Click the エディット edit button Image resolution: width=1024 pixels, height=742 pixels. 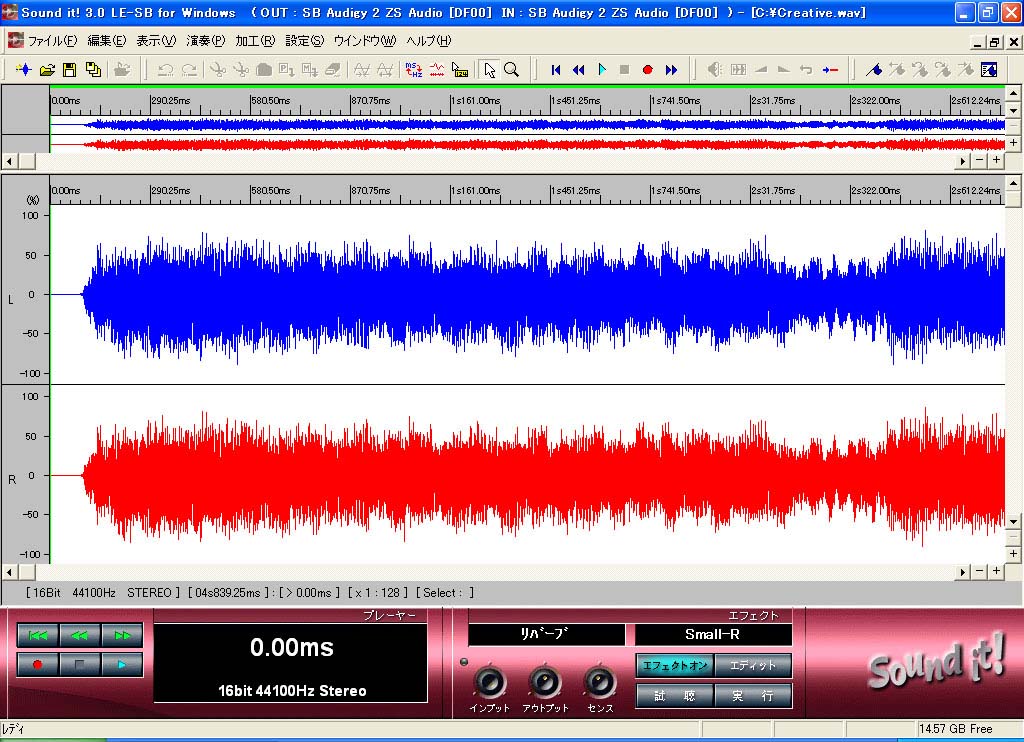click(753, 665)
